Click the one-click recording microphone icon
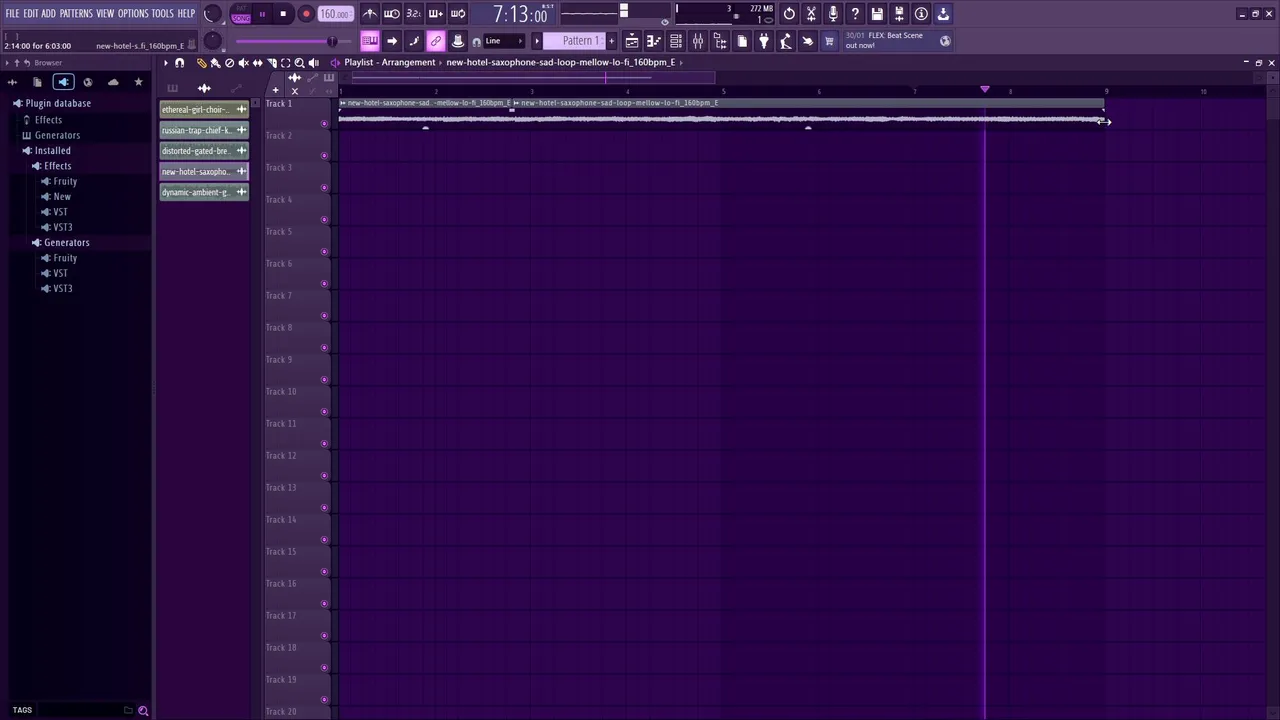The image size is (1280, 720). [833, 14]
